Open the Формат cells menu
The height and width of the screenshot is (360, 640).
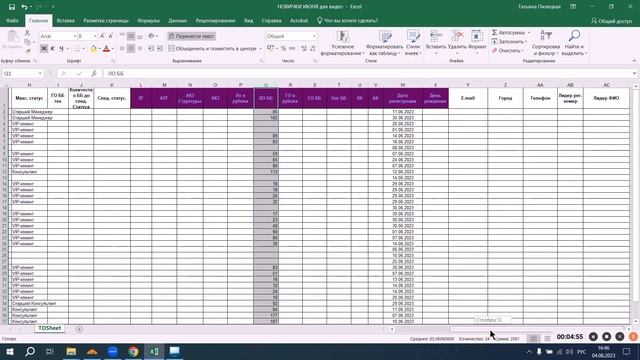click(x=477, y=42)
